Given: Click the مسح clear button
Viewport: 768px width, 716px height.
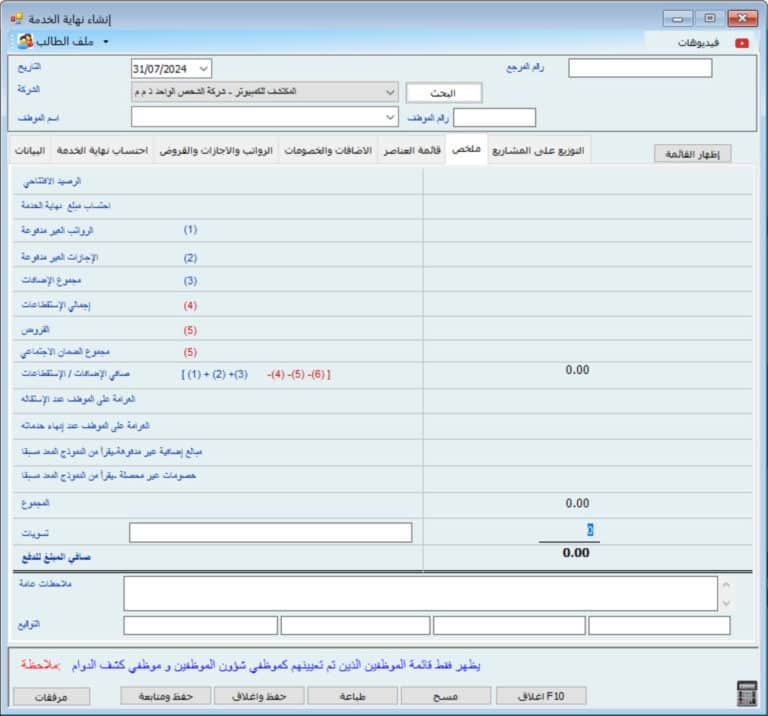Looking at the screenshot, I should tap(446, 696).
